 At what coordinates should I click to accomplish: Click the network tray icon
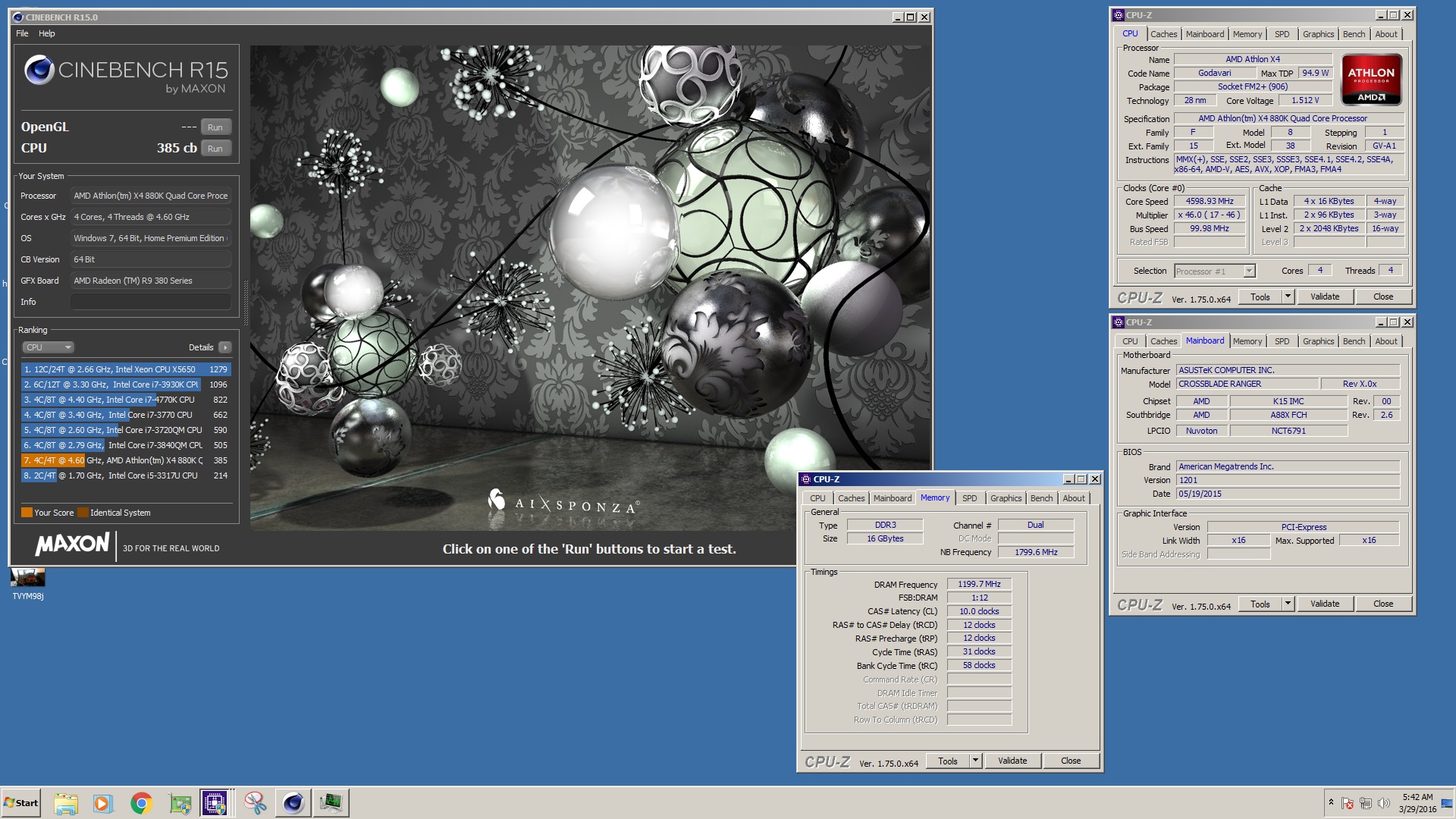click(x=1366, y=803)
